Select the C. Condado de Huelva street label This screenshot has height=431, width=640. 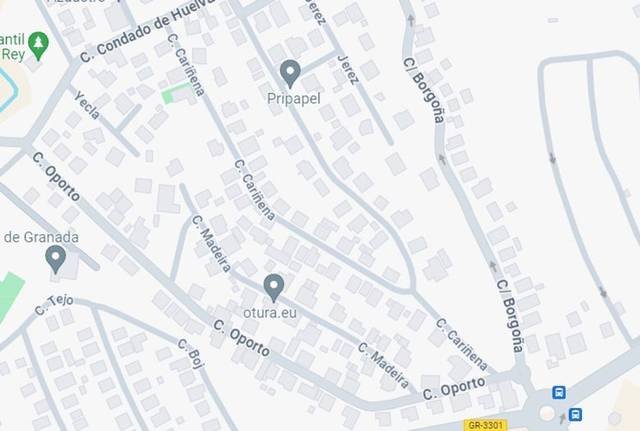pos(147,31)
